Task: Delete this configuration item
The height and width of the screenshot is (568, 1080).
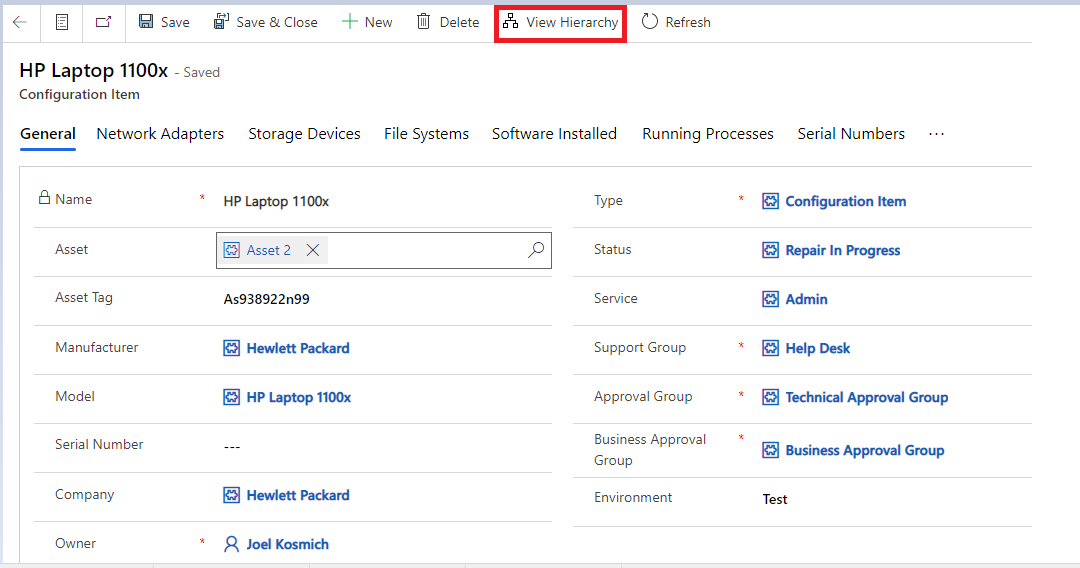Action: click(x=448, y=22)
